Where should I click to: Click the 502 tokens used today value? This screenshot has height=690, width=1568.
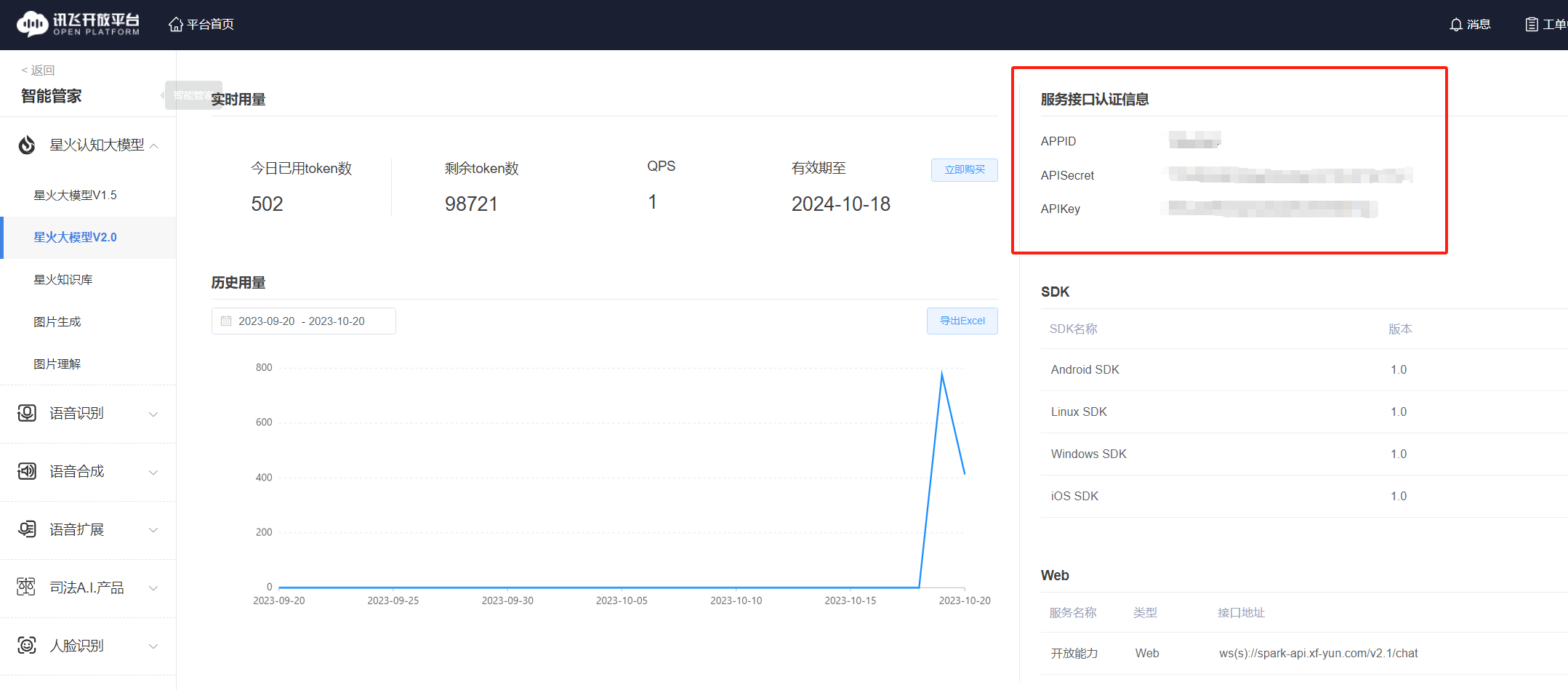[267, 204]
